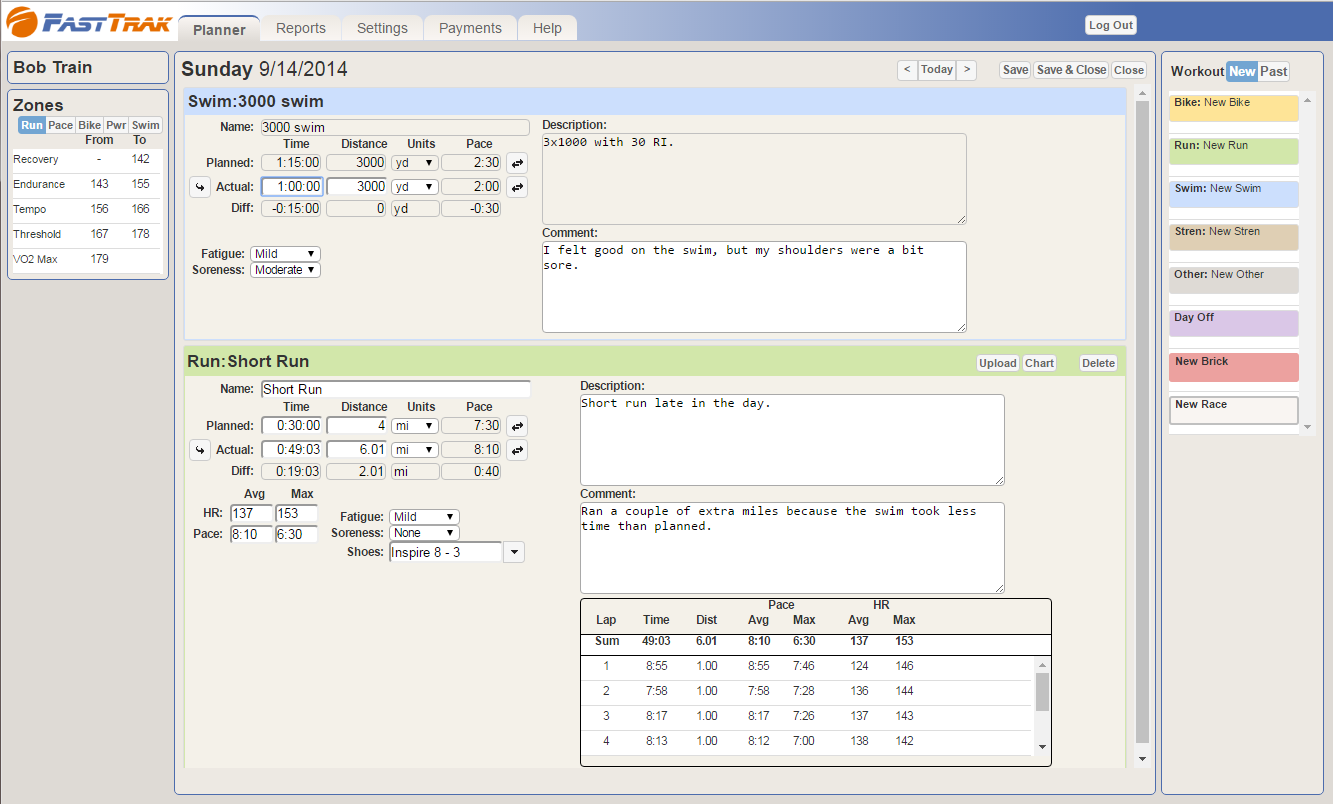This screenshot has height=804, width=1333.
Task: Click the copy-planned arrow icon for swim Actual
Action: 200,187
